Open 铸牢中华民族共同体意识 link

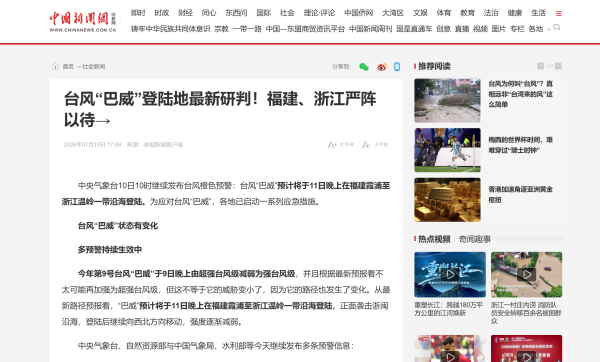tap(171, 29)
